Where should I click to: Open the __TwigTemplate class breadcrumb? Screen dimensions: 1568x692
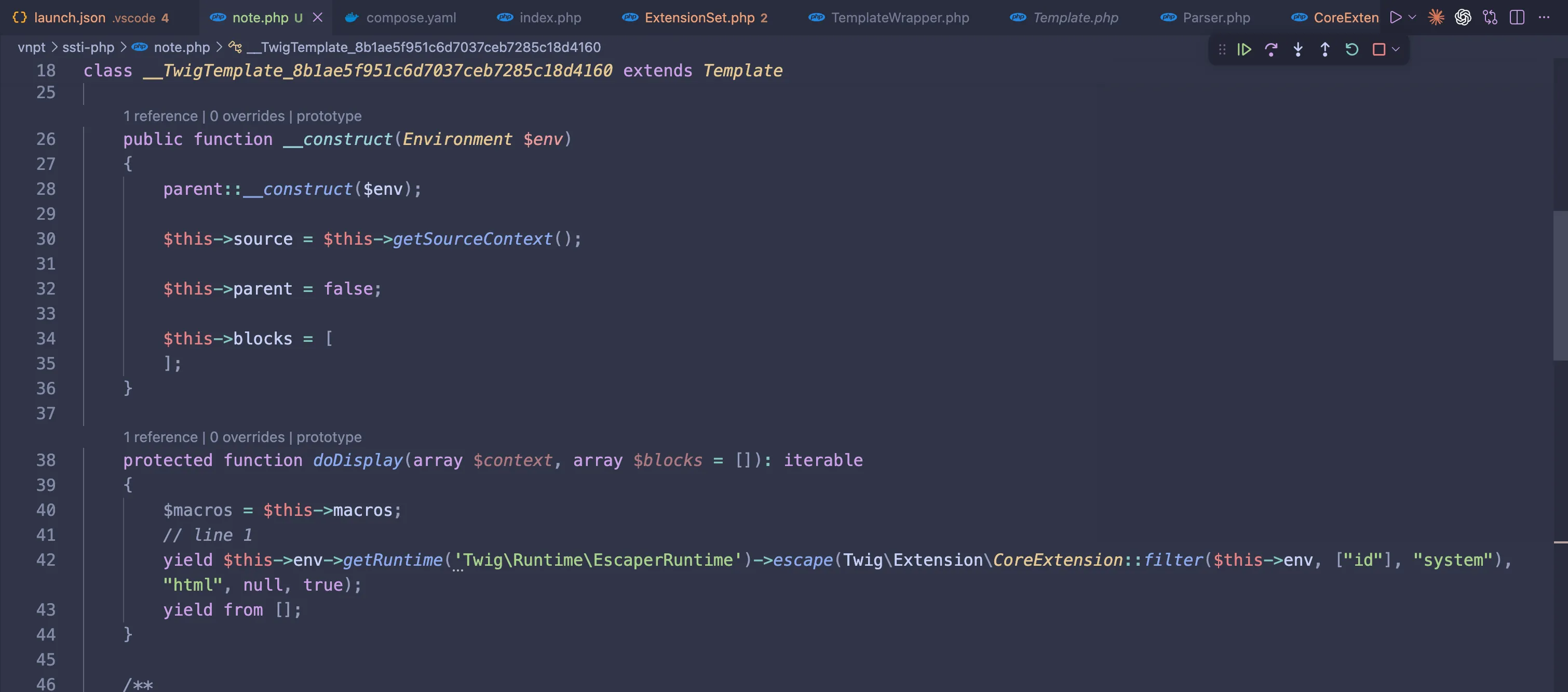(424, 47)
